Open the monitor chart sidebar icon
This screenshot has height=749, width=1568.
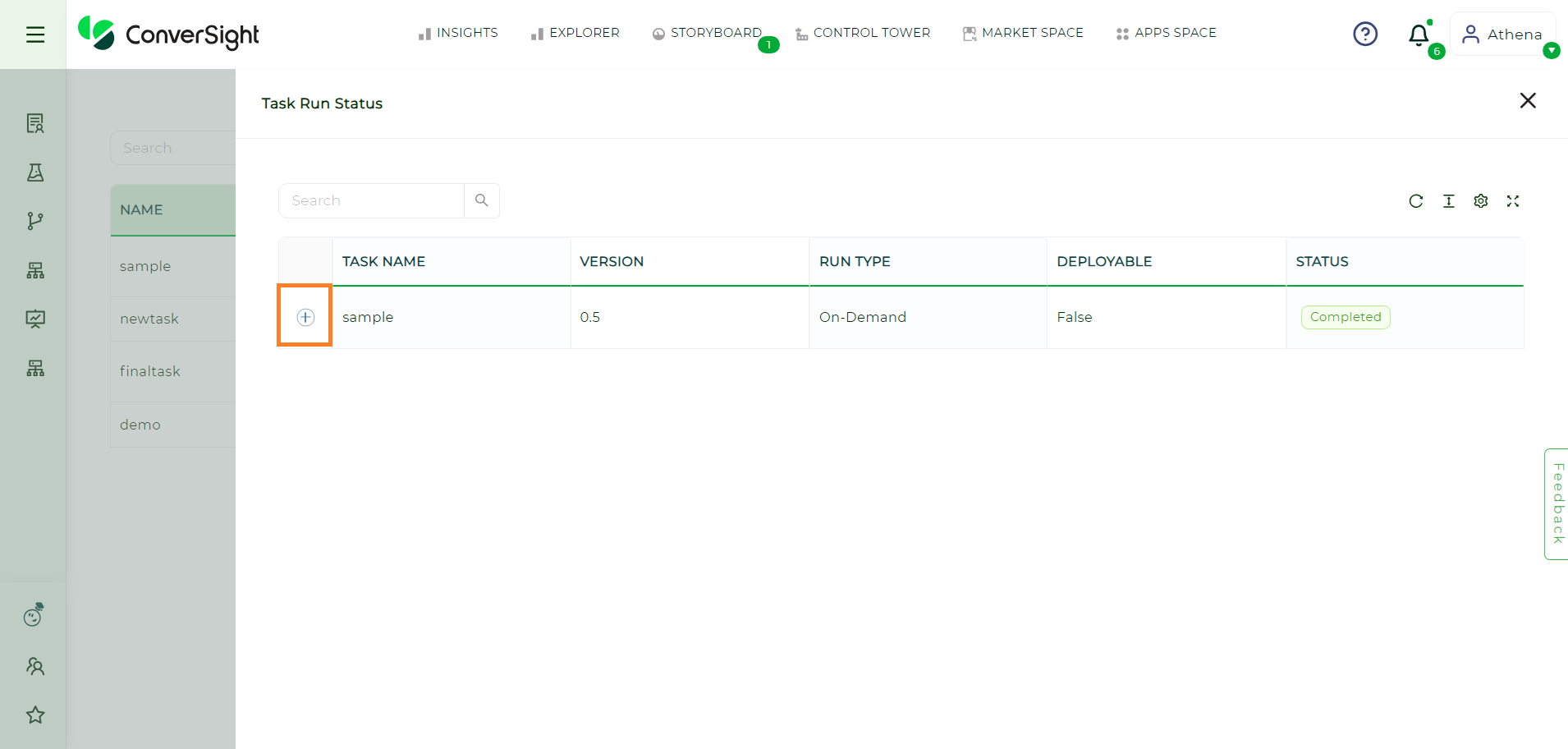[x=34, y=319]
